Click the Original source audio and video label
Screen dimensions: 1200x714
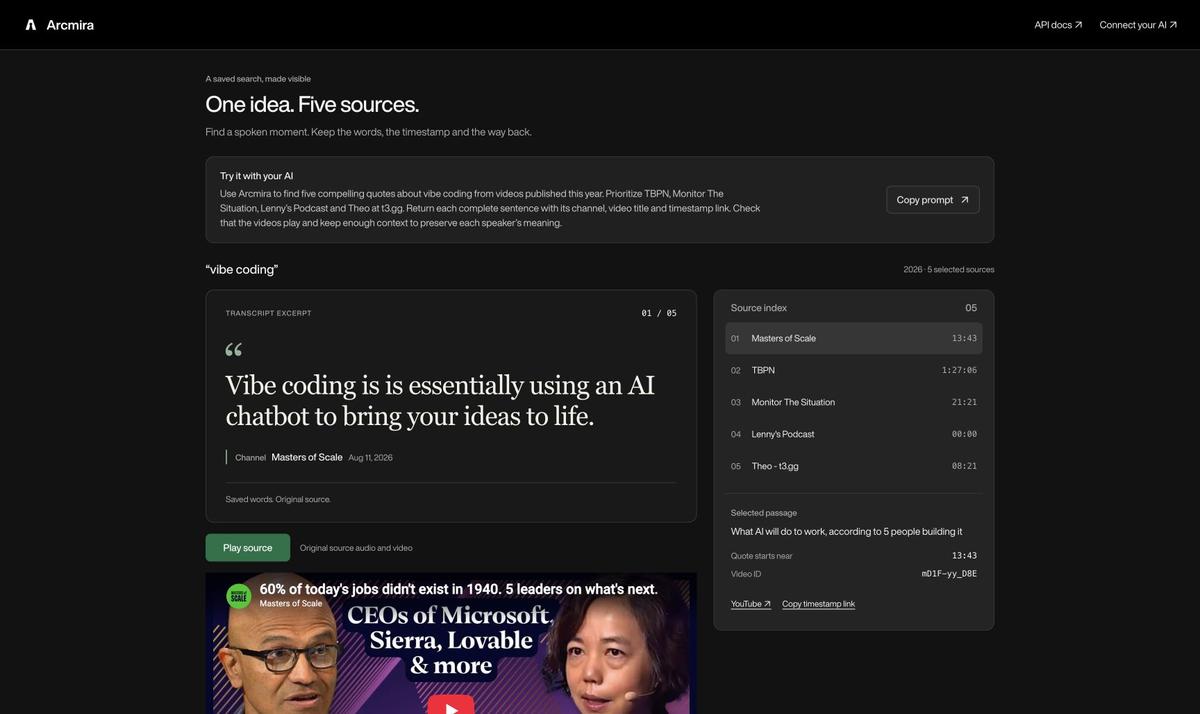pyautogui.click(x=356, y=548)
